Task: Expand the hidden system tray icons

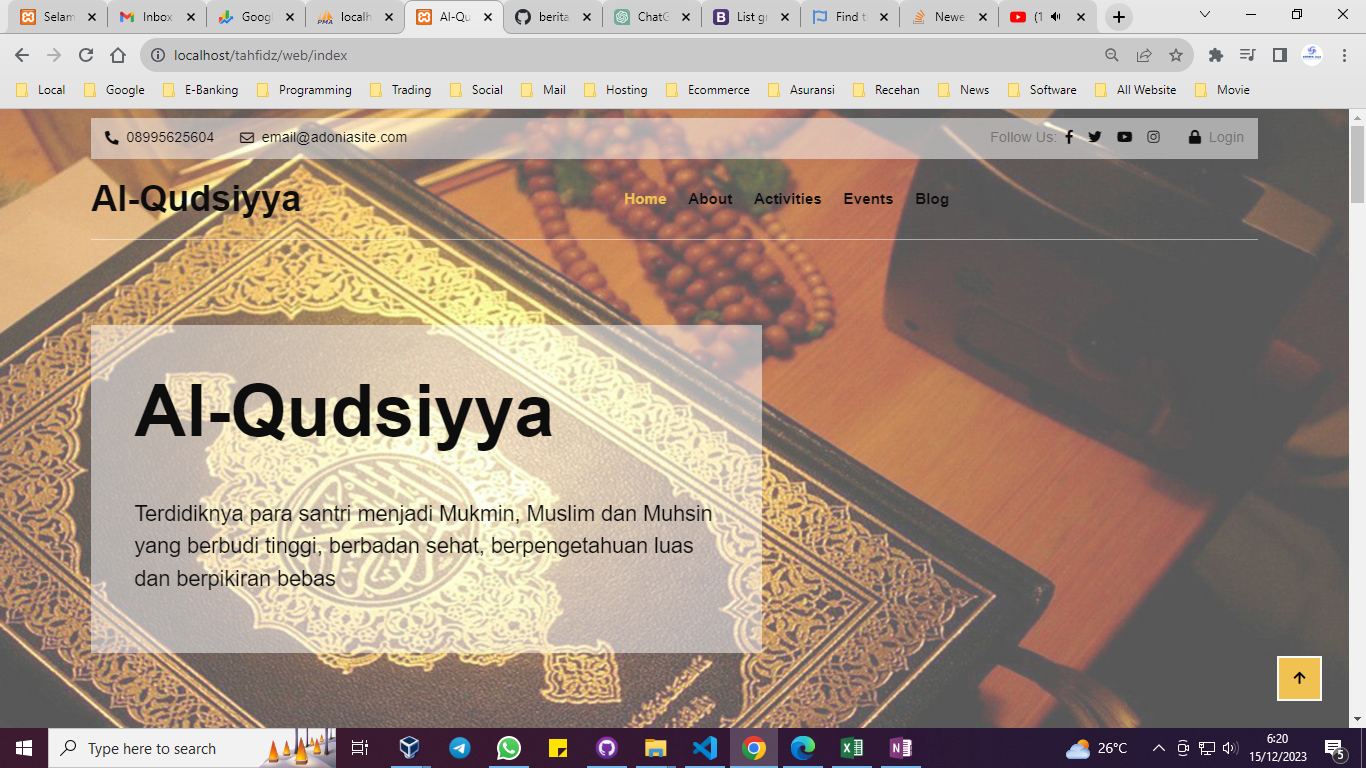Action: [x=1159, y=748]
